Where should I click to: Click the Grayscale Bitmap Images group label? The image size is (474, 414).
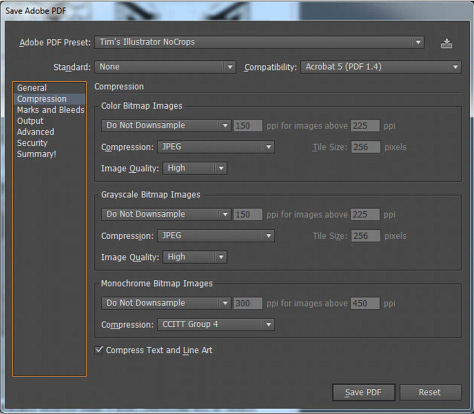coord(151,195)
